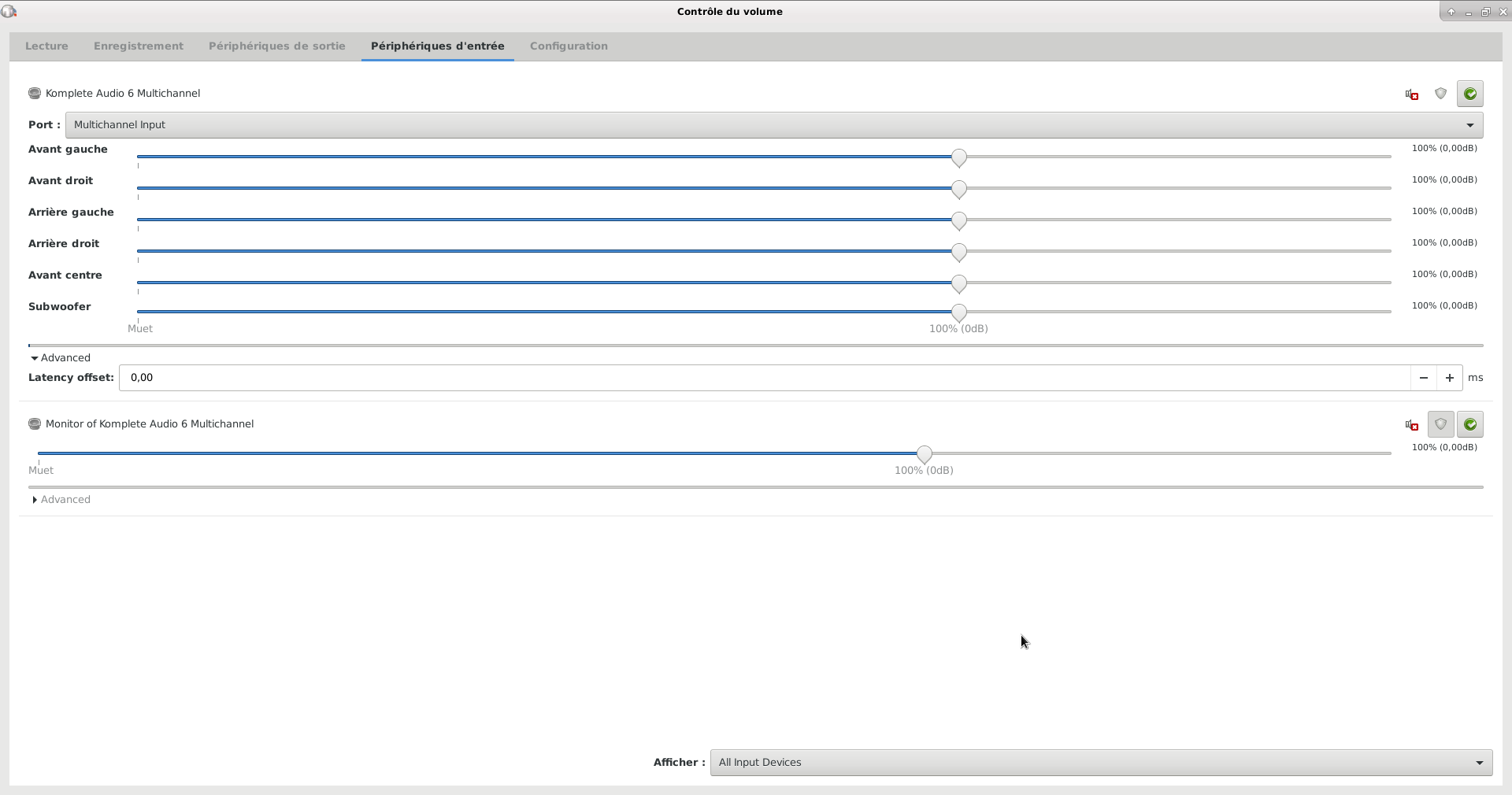
Task: Close the Contrôle du volume window
Action: click(1503, 12)
